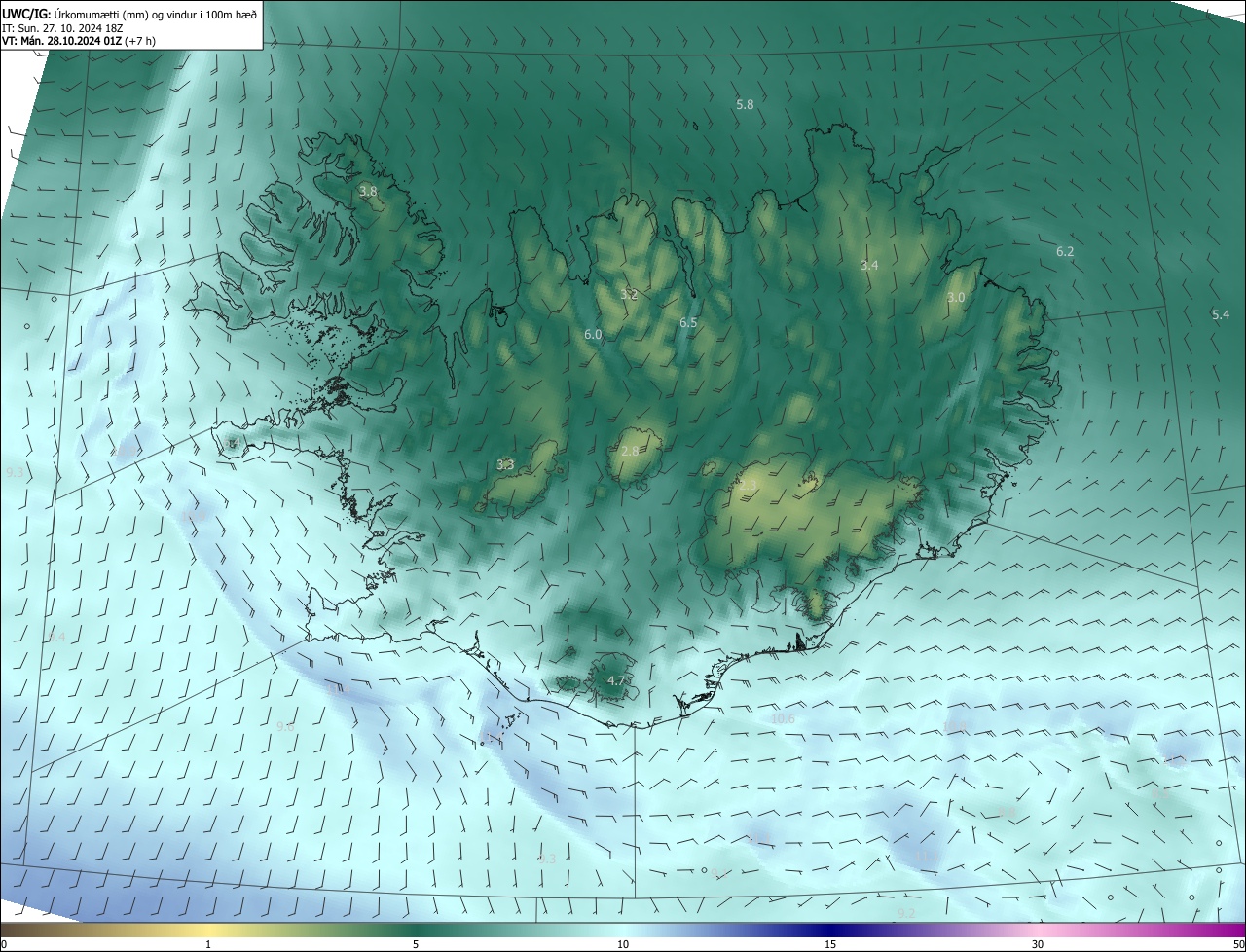
Task: Click the 10.6 value south of the coast
Action: coord(783,719)
